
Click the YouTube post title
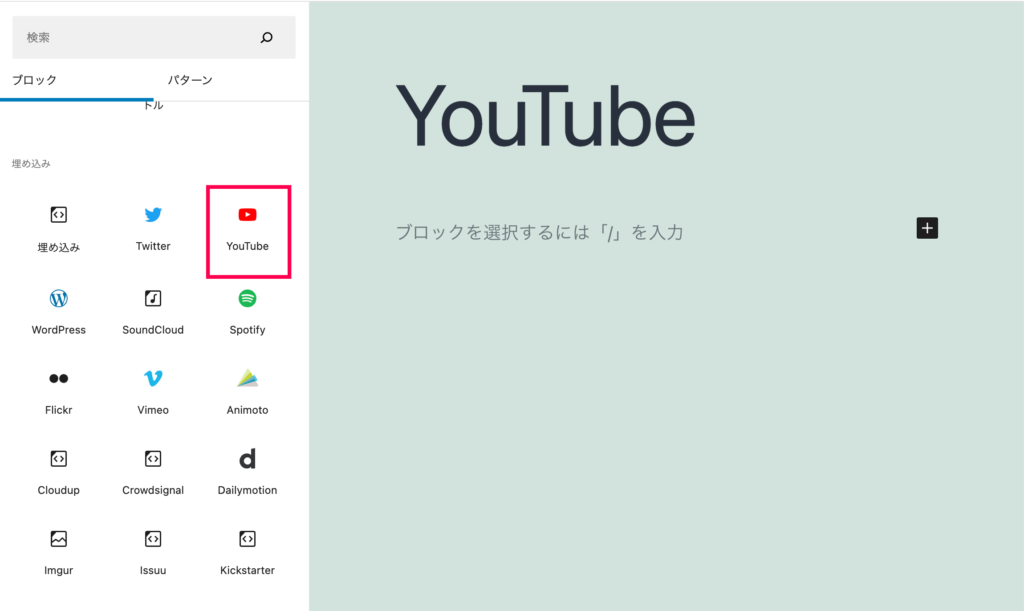(545, 116)
